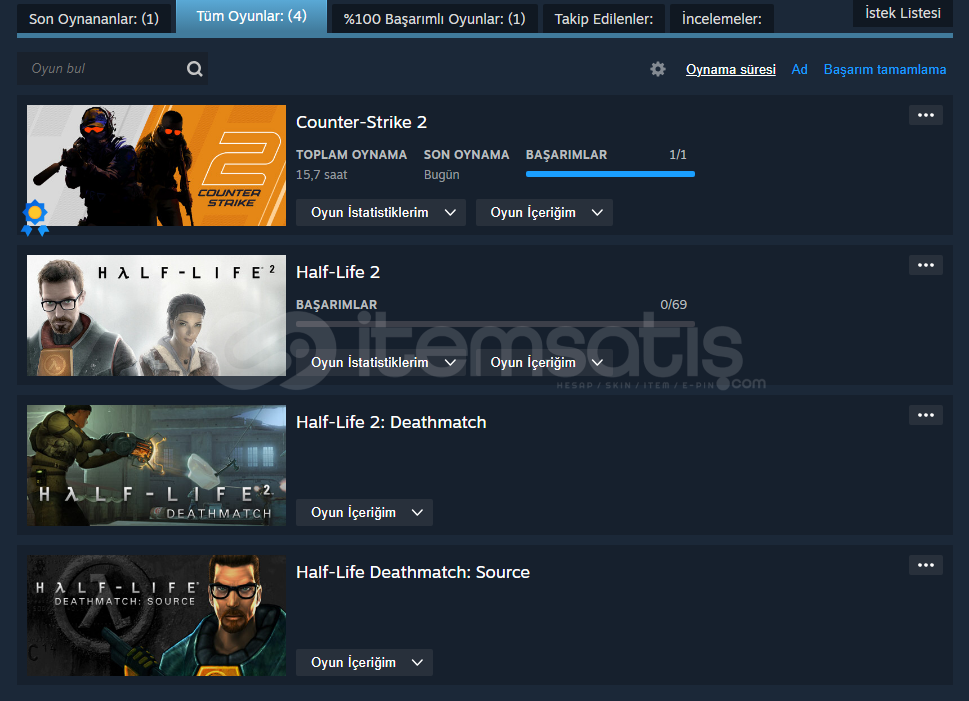Open %100 Başarımlı Oyunlar tab

(434, 19)
